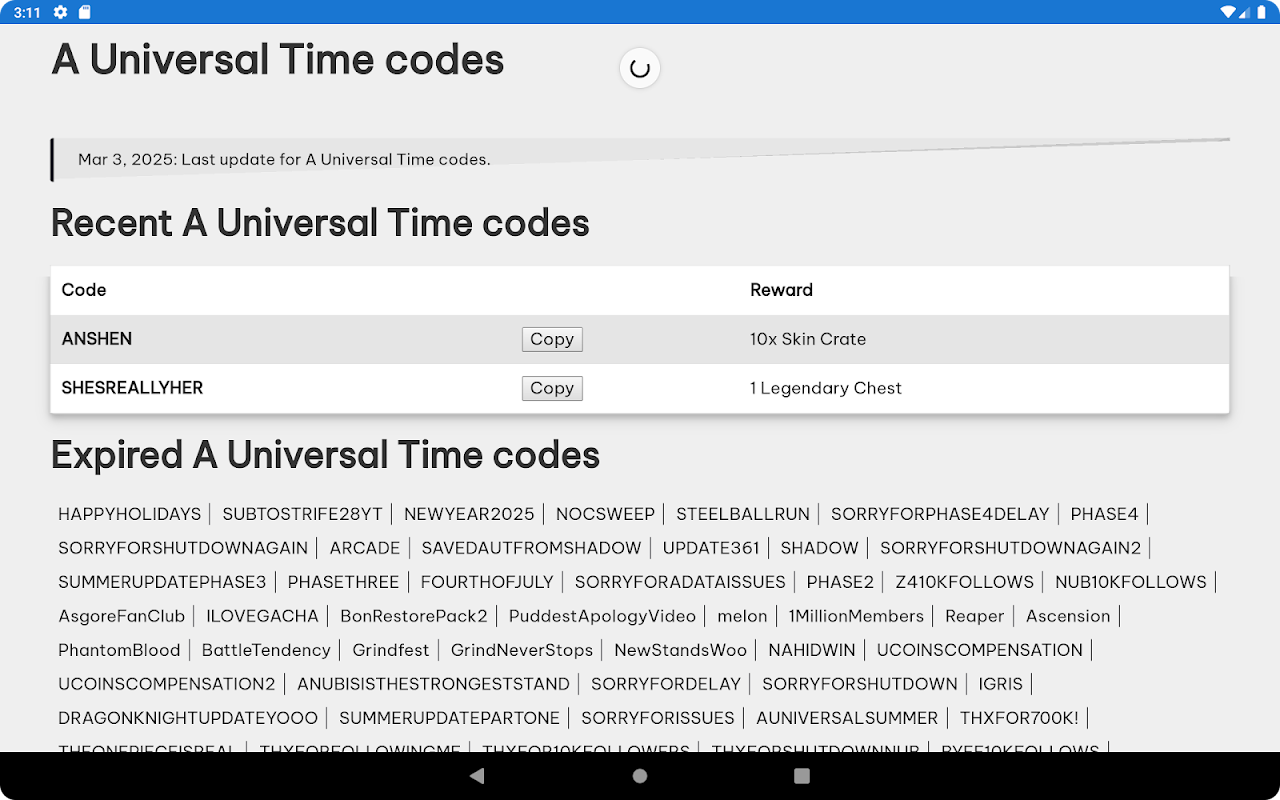This screenshot has width=1280, height=800.
Task: Tap expired code PHASE4
Action: point(1105,514)
